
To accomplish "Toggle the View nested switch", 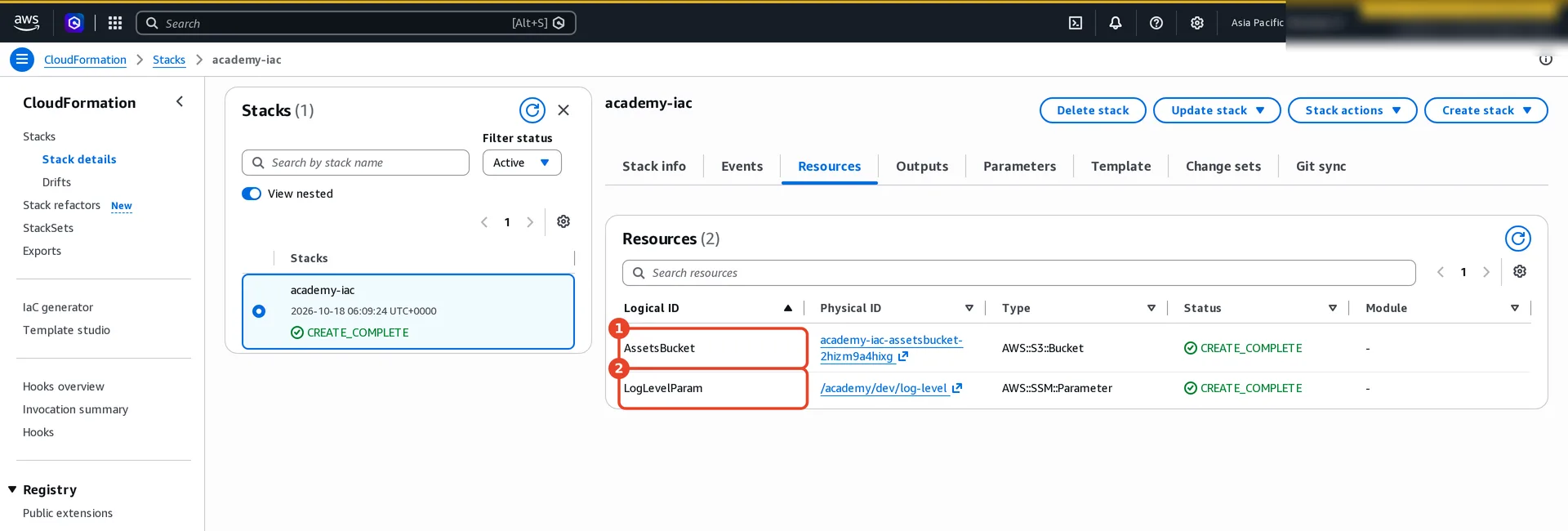I will [252, 194].
